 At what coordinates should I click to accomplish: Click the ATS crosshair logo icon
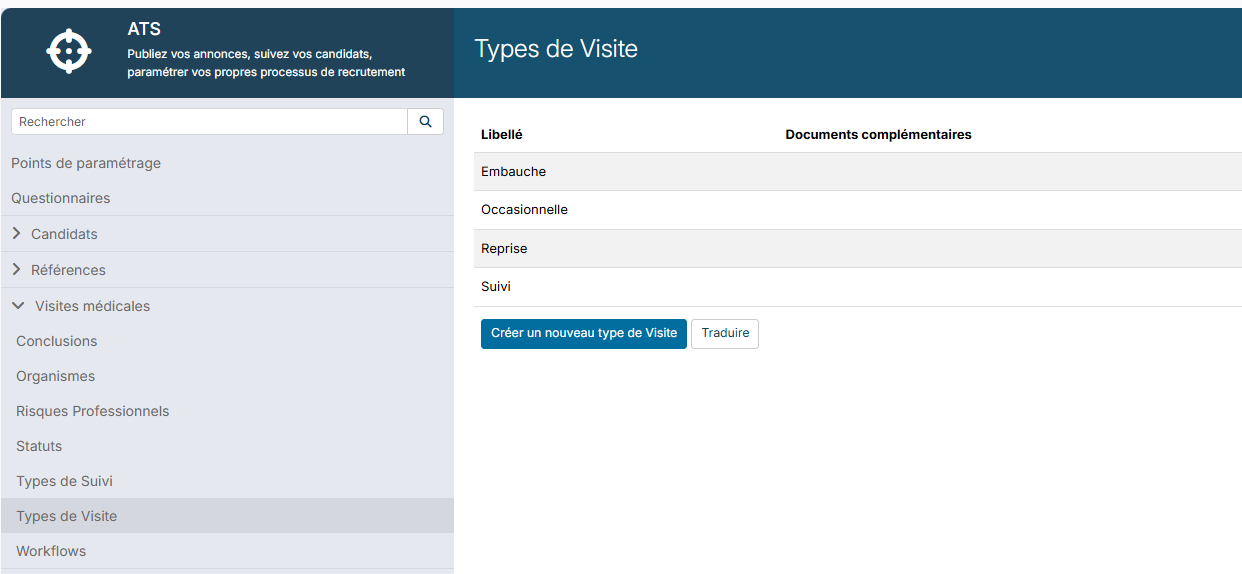click(69, 51)
